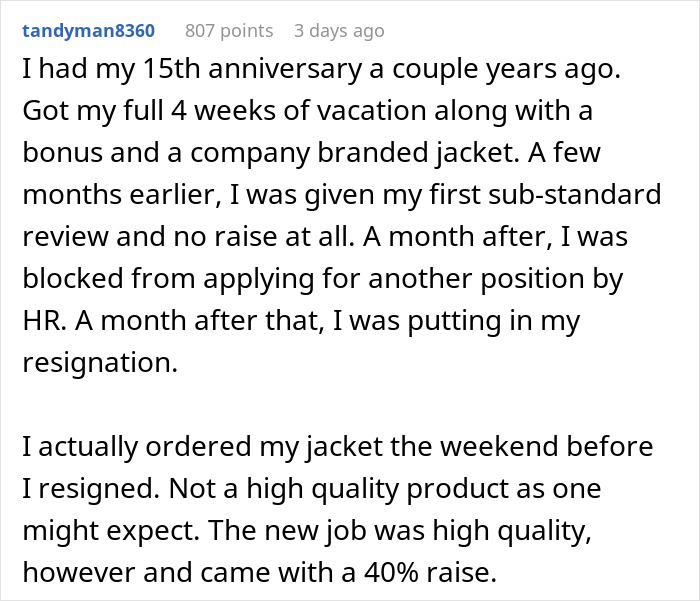Screen dimensions: 700x601
Task: Click the 807 points score
Action: point(230,31)
